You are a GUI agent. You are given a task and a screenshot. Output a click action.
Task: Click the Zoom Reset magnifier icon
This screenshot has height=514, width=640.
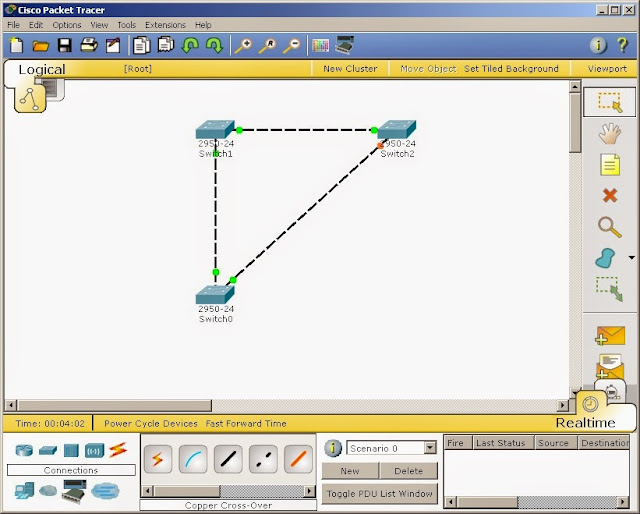pos(268,45)
